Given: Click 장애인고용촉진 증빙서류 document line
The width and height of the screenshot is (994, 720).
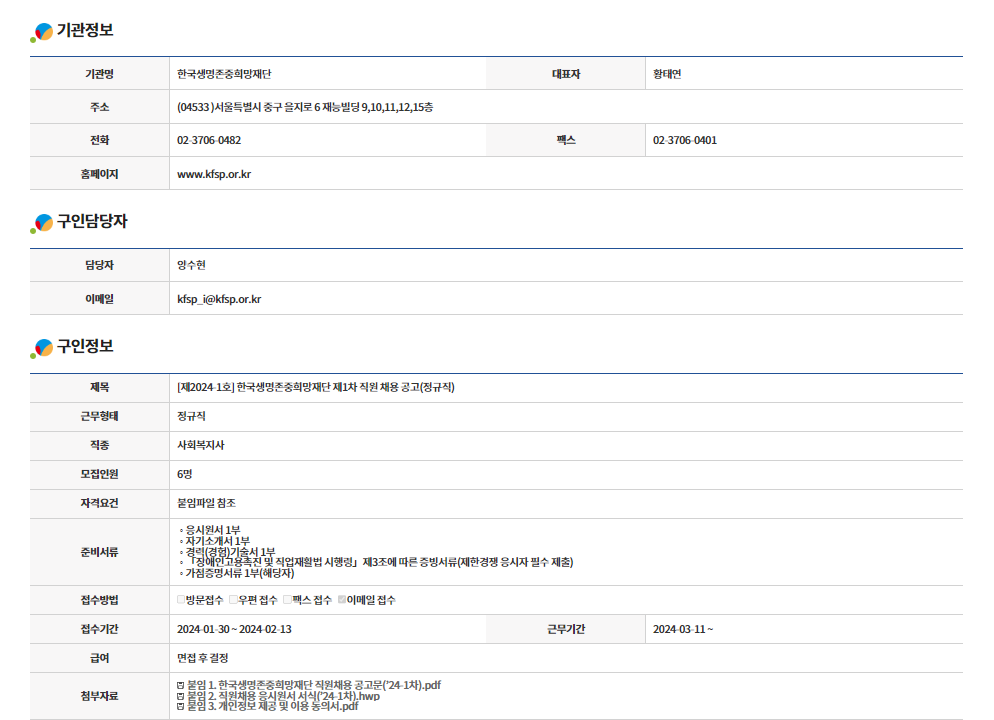Looking at the screenshot, I should 377,562.
